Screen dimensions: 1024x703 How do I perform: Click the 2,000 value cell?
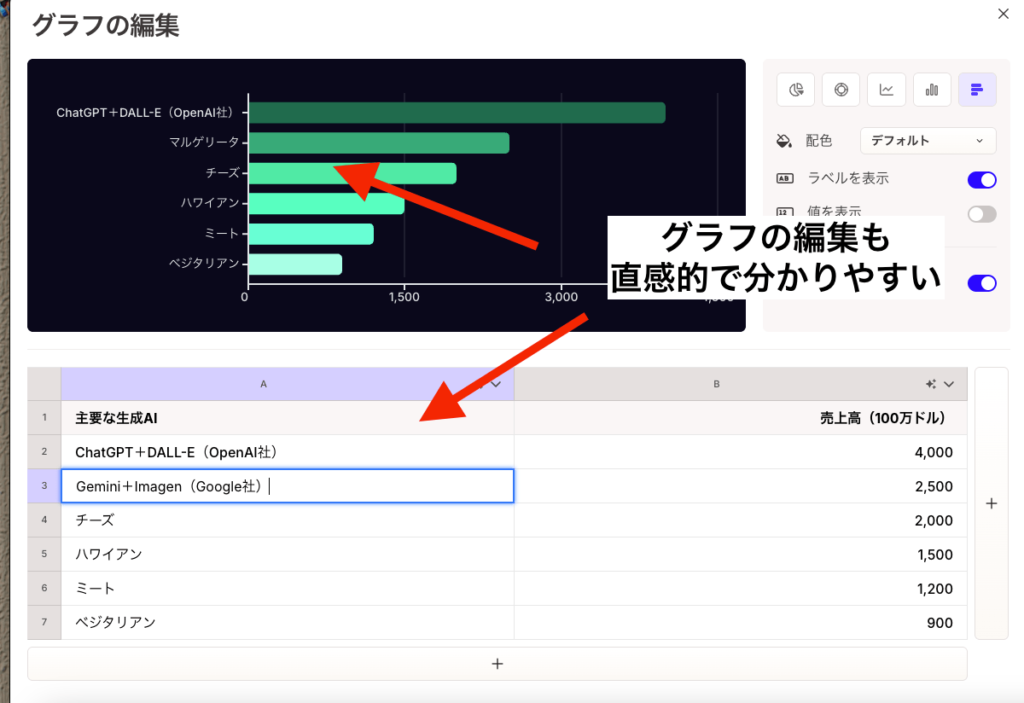pyautogui.click(x=741, y=520)
